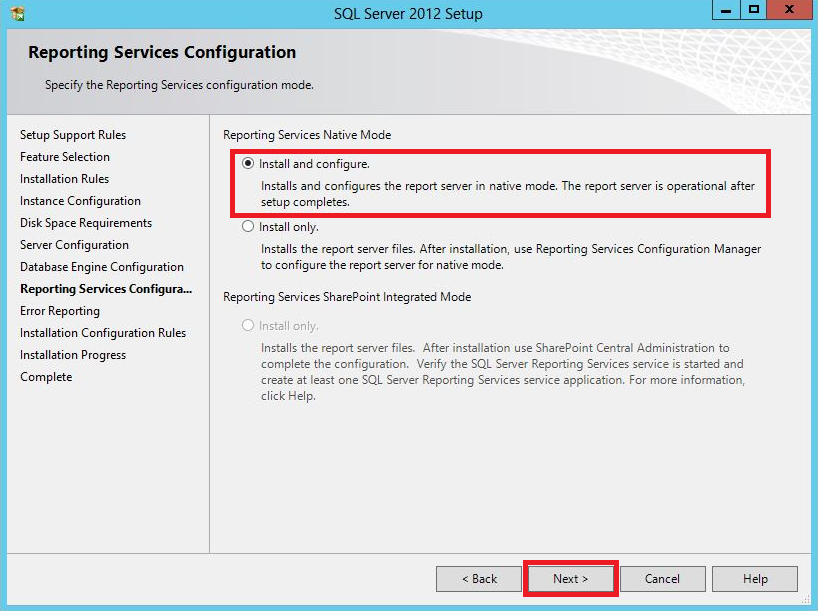This screenshot has height=611, width=818.
Task: Click 'Feature Selection' step
Action: click(x=65, y=157)
